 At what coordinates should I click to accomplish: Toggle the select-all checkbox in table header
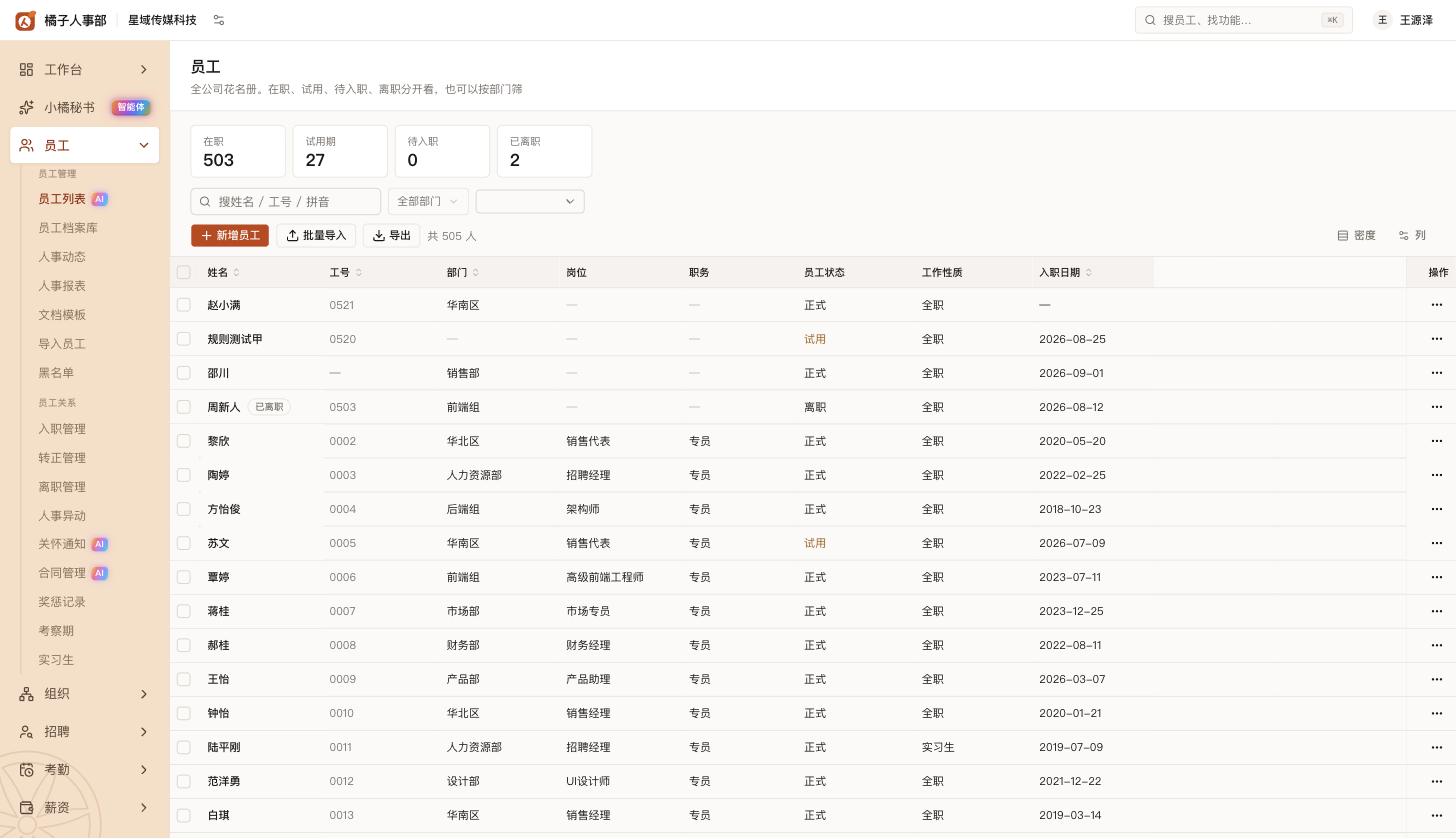tap(184, 272)
